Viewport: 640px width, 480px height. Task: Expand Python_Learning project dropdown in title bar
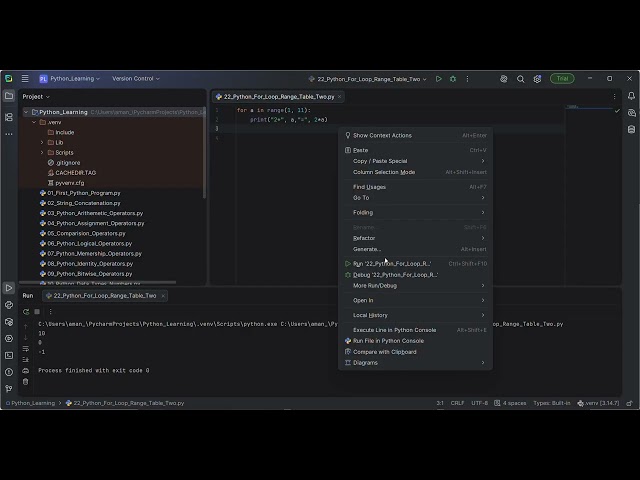(69, 78)
